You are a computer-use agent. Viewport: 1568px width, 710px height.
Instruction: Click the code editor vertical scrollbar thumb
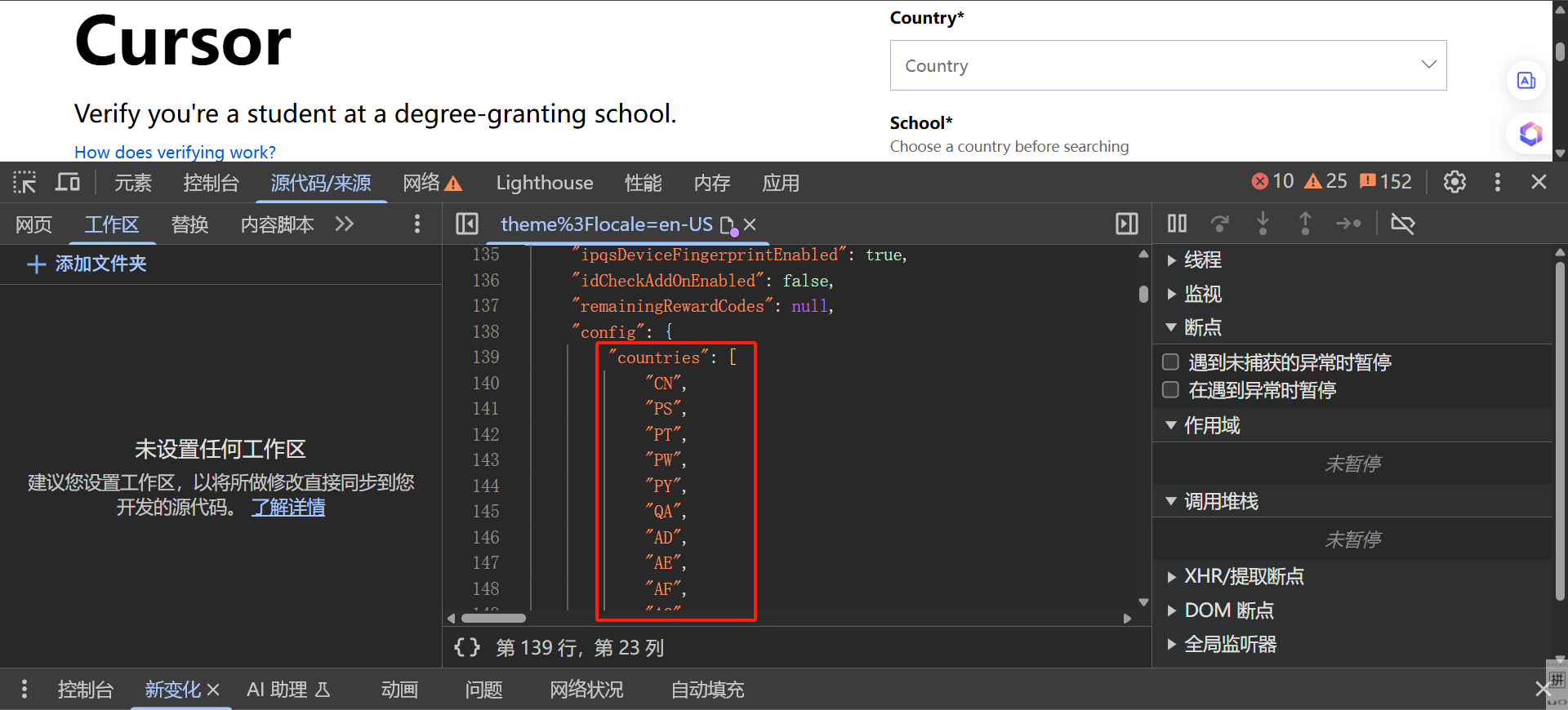pyautogui.click(x=1143, y=294)
